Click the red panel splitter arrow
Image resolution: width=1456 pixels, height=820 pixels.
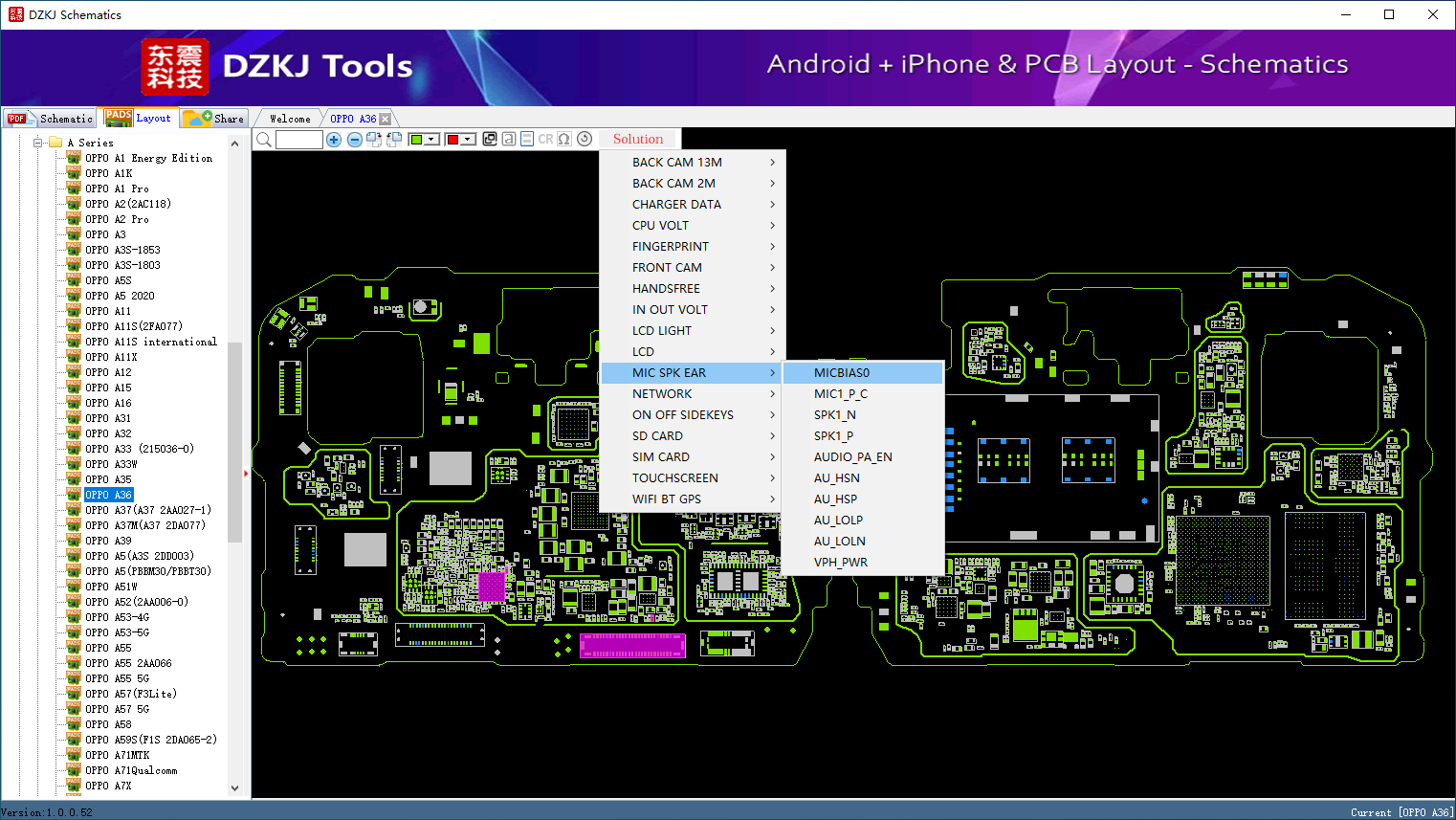[246, 473]
